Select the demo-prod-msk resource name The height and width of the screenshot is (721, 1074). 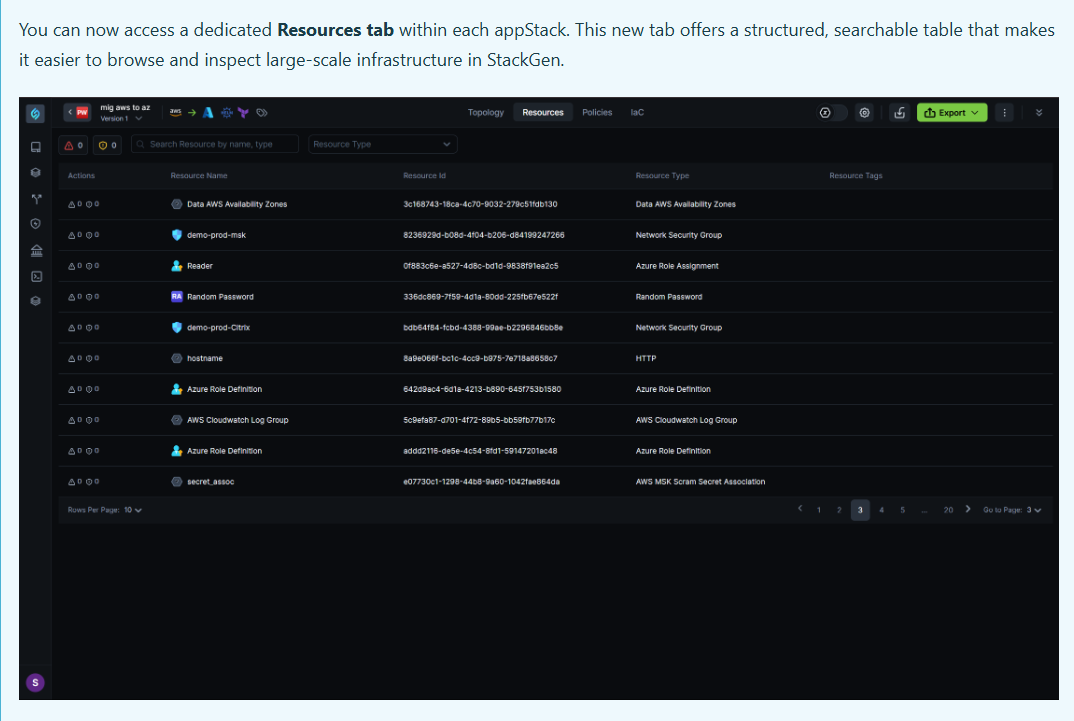click(216, 235)
